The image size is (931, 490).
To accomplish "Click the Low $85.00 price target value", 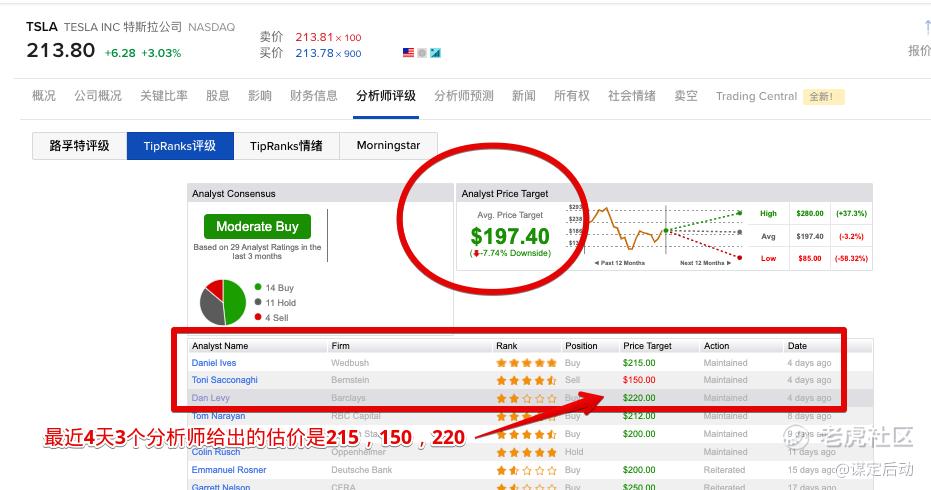I will 810,258.
